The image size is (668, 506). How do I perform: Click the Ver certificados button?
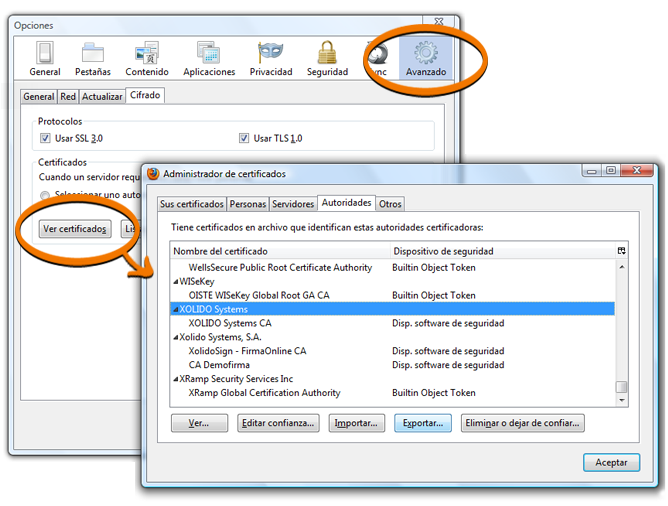pos(75,229)
